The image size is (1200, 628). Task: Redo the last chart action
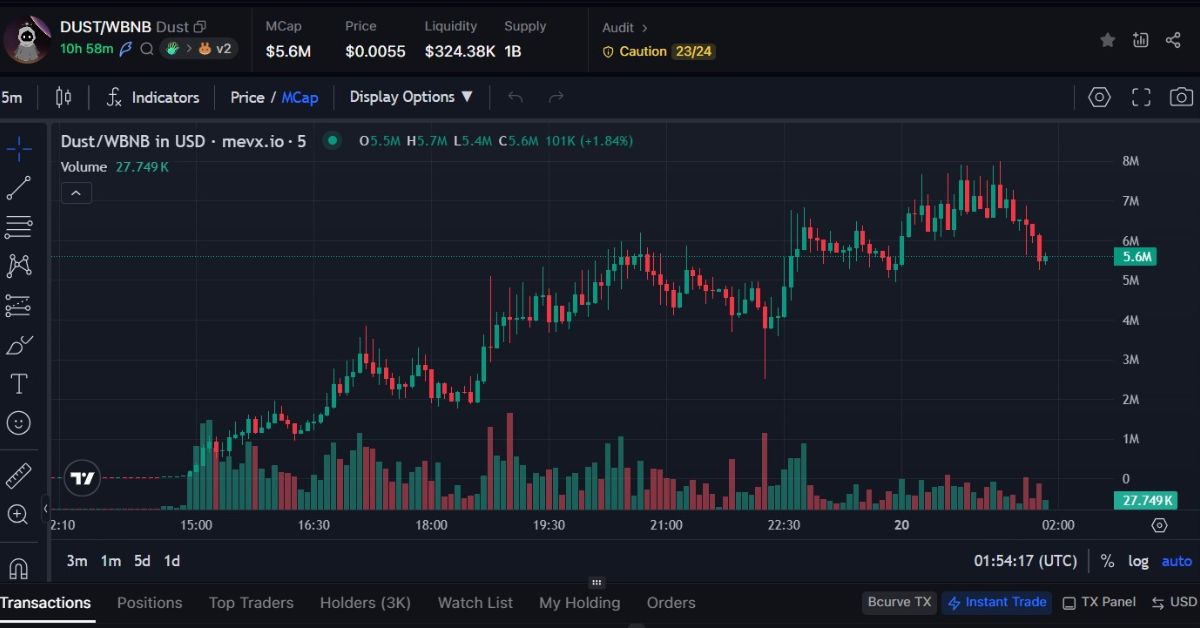click(557, 97)
